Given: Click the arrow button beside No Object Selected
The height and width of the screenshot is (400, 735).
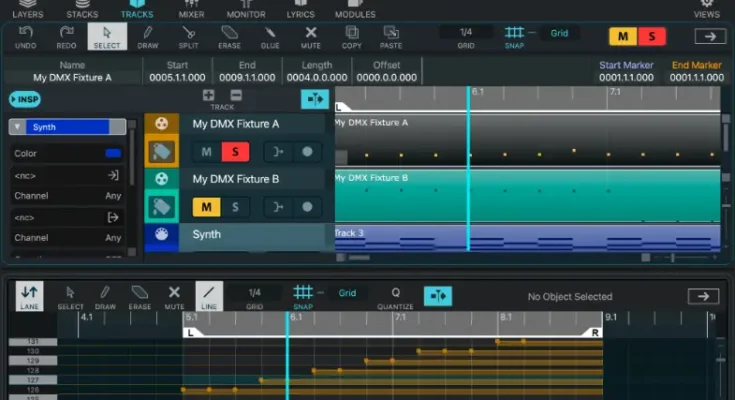Looking at the screenshot, I should pyautogui.click(x=703, y=296).
